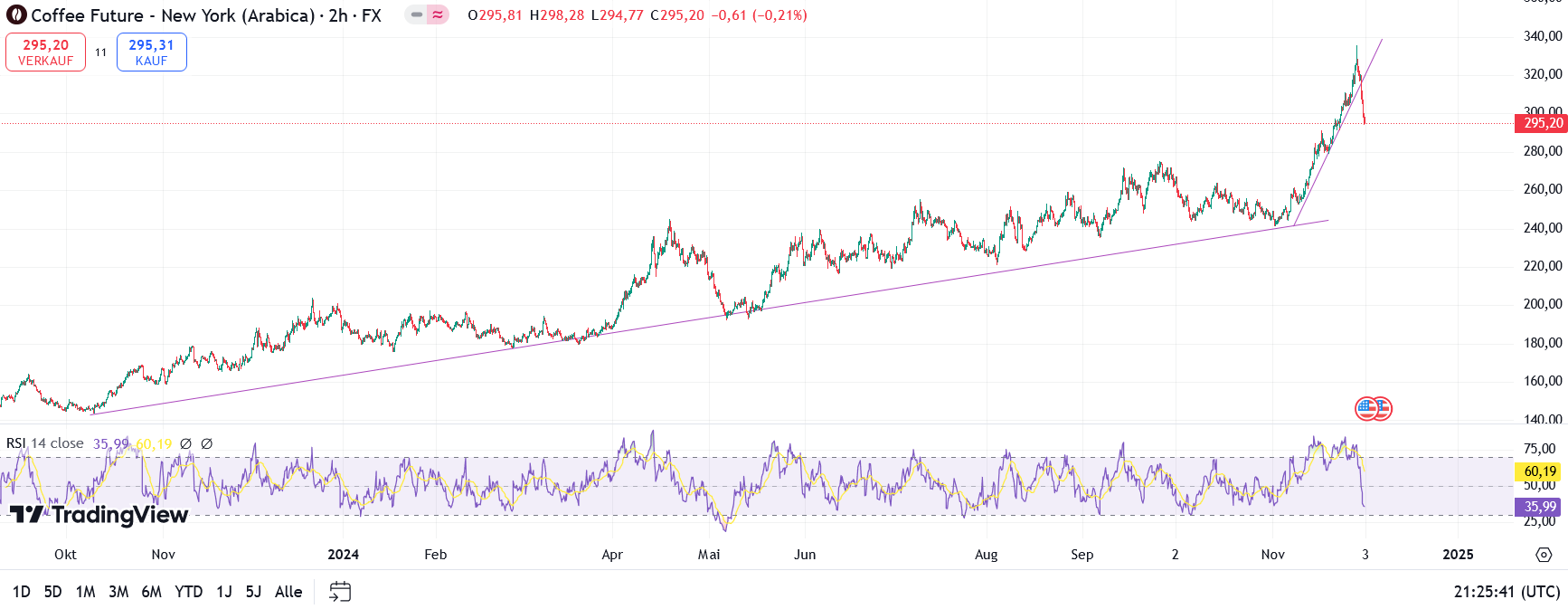Click the grey market status indicator pill
Image resolution: width=1568 pixels, height=609 pixels.
(416, 14)
